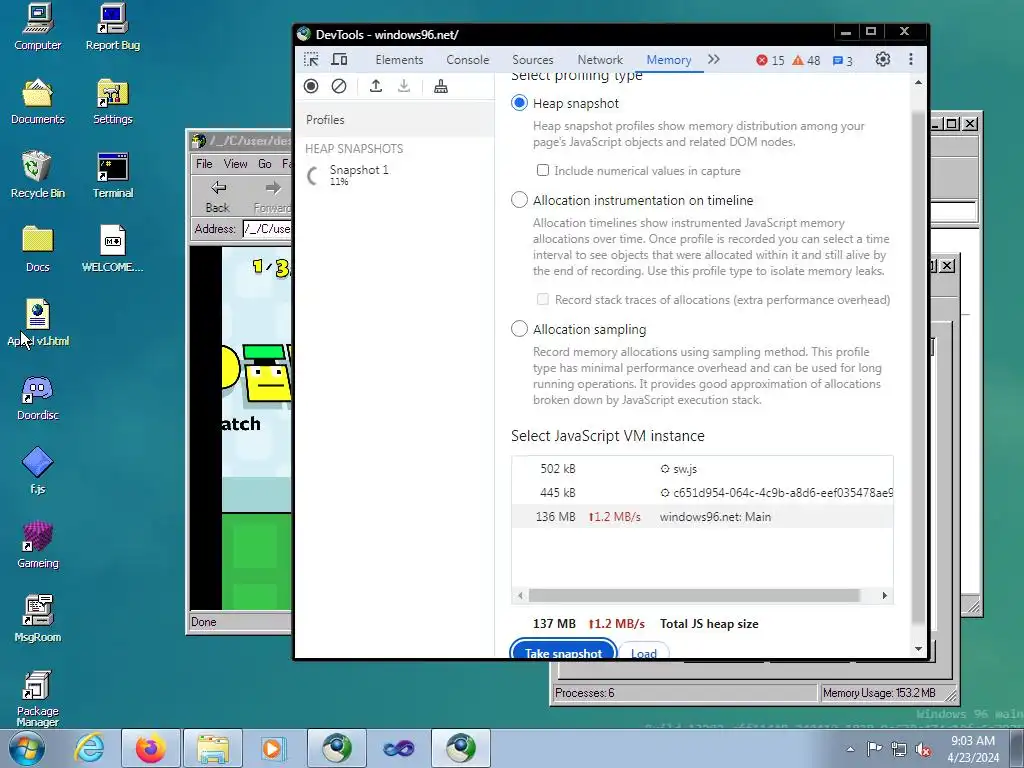The image size is (1024, 768).
Task: Launch the Terminal desktop shortcut
Action: click(113, 176)
